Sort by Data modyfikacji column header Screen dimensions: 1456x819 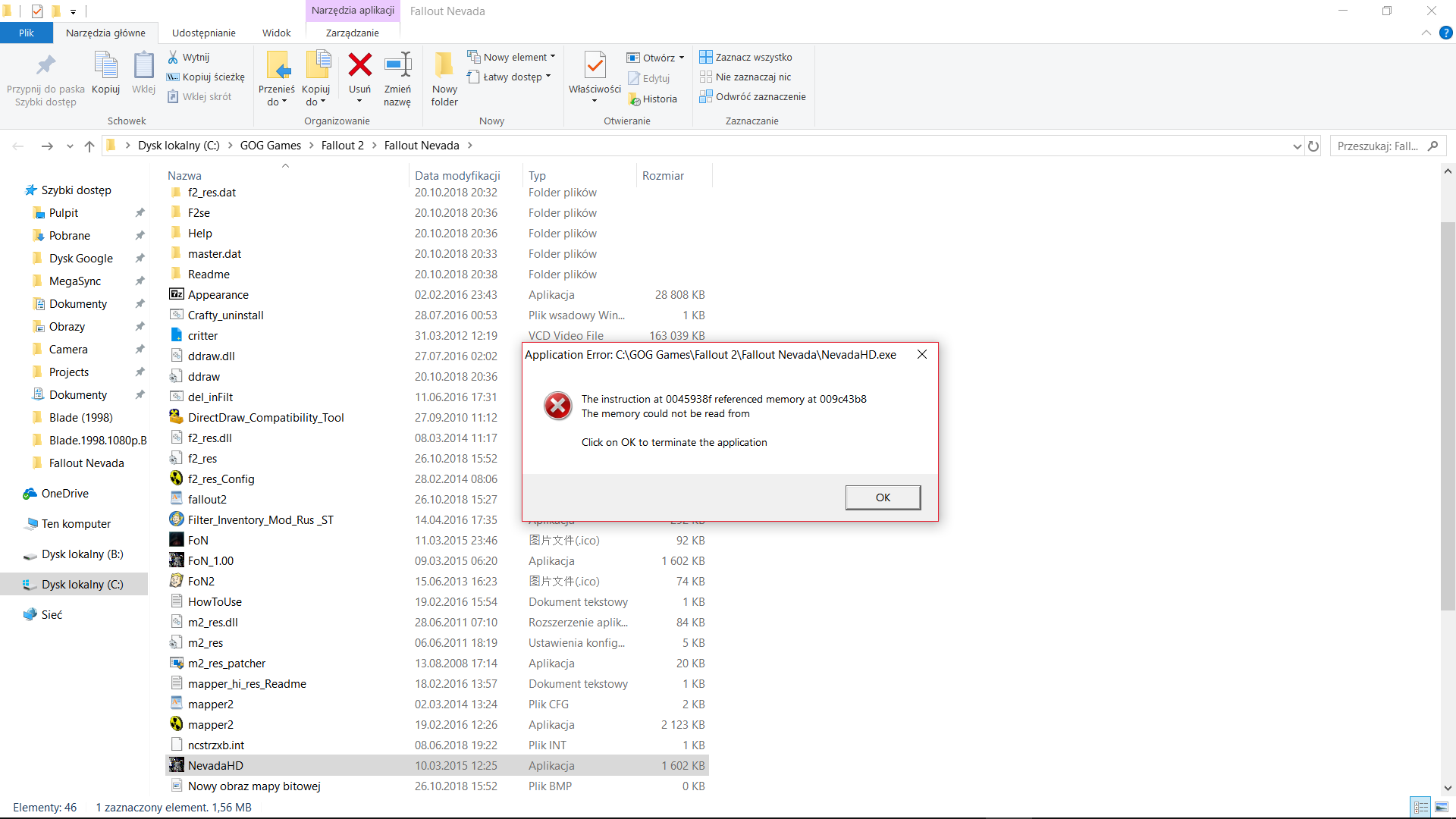pos(457,175)
